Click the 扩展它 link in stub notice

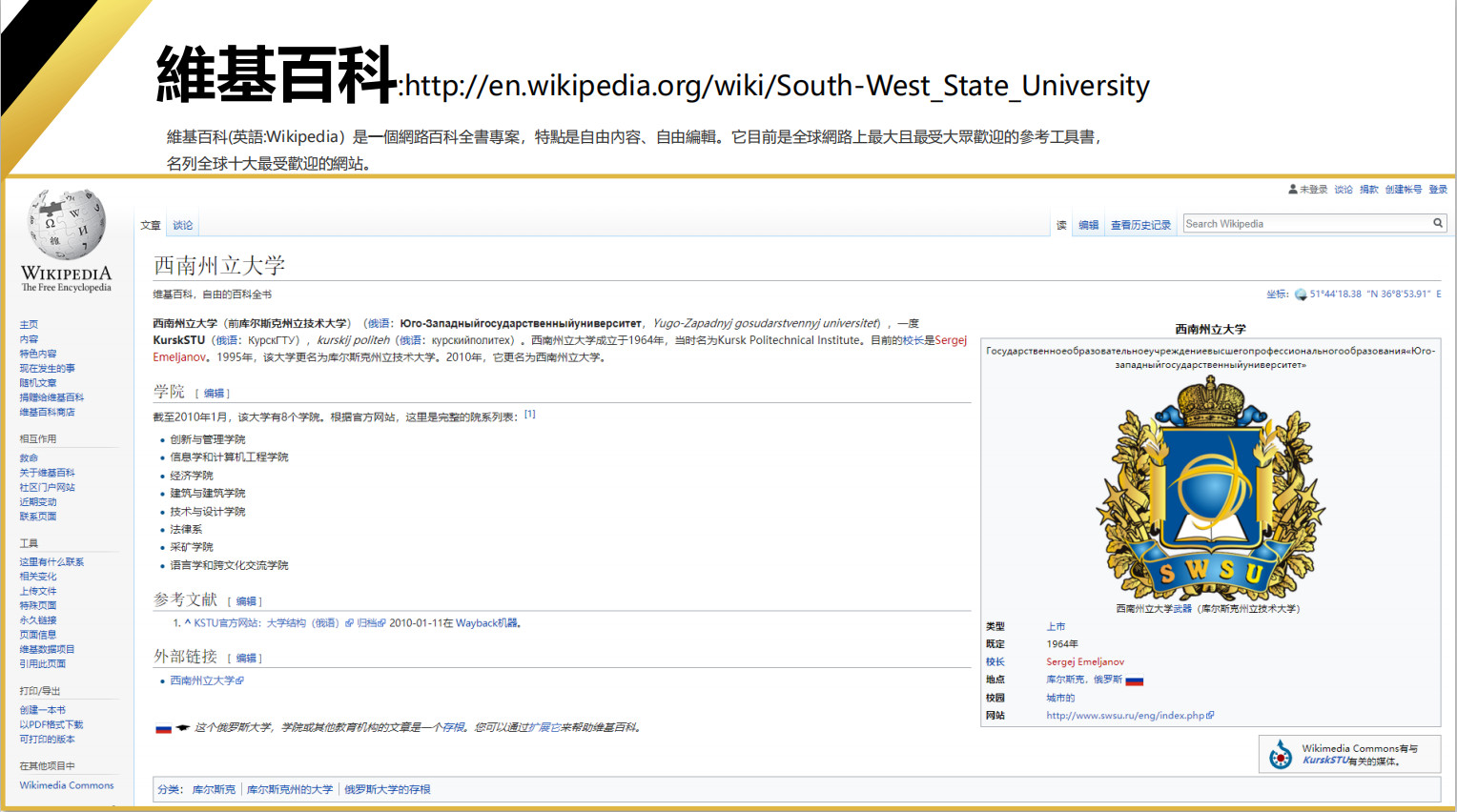pyautogui.click(x=544, y=728)
